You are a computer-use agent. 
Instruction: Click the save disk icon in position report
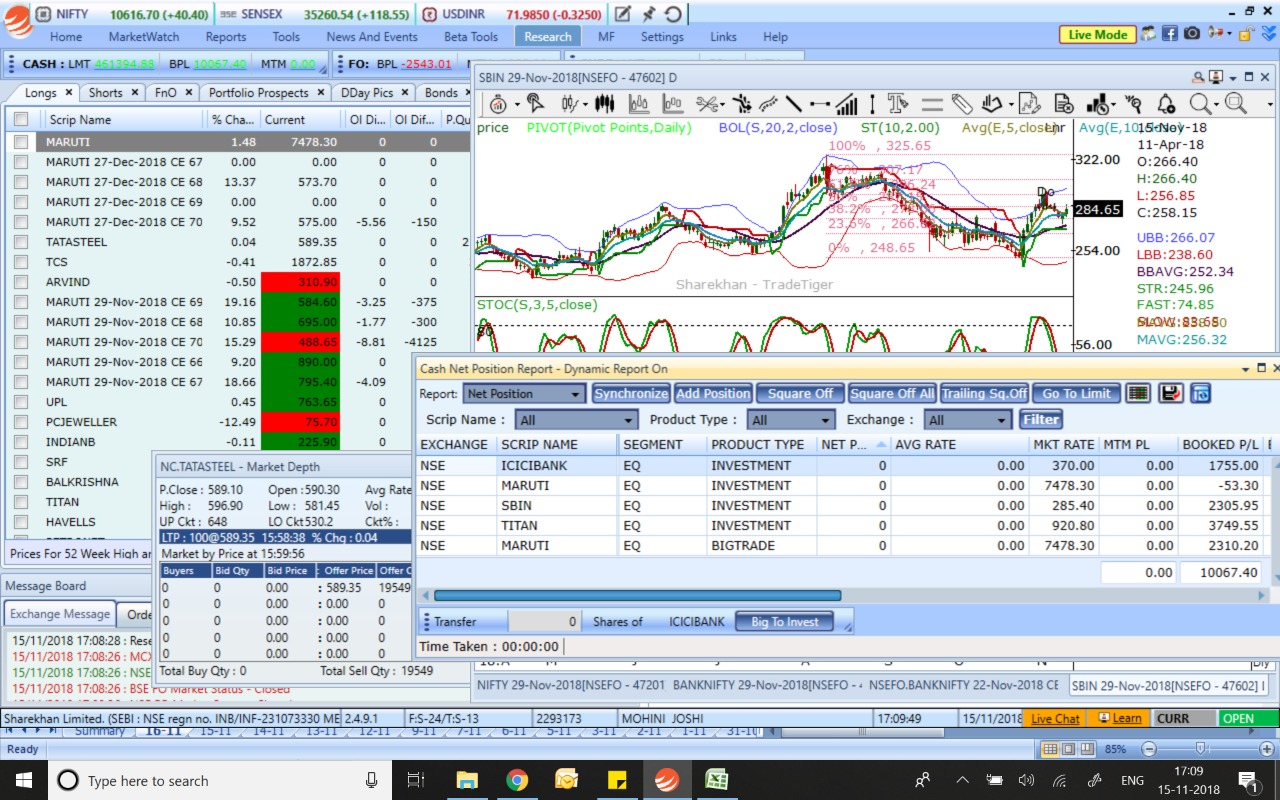point(1170,393)
